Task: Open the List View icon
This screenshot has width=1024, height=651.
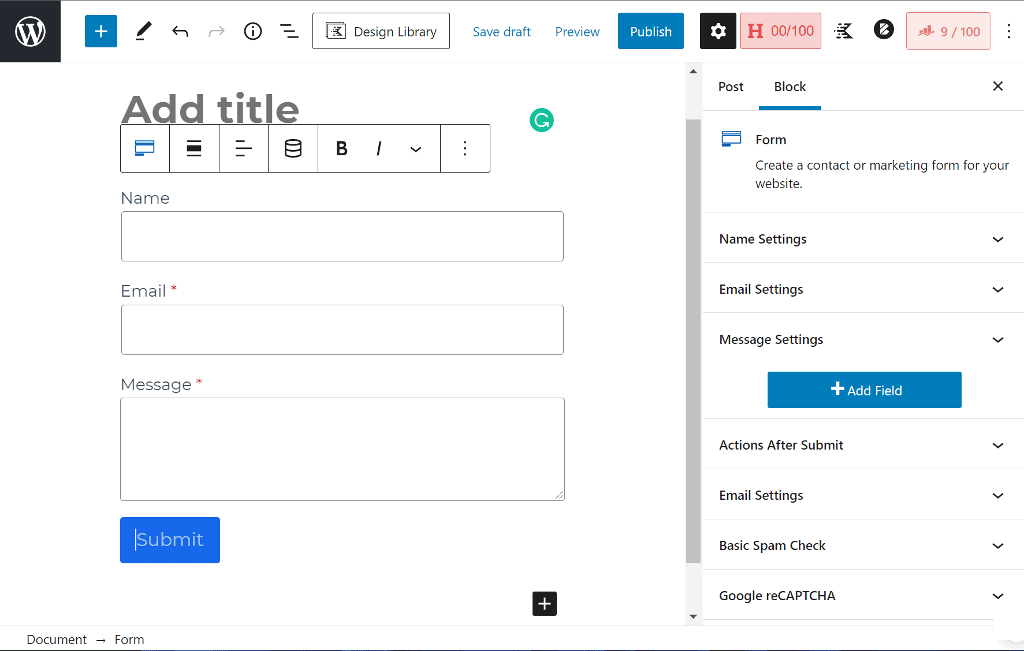Action: [289, 31]
